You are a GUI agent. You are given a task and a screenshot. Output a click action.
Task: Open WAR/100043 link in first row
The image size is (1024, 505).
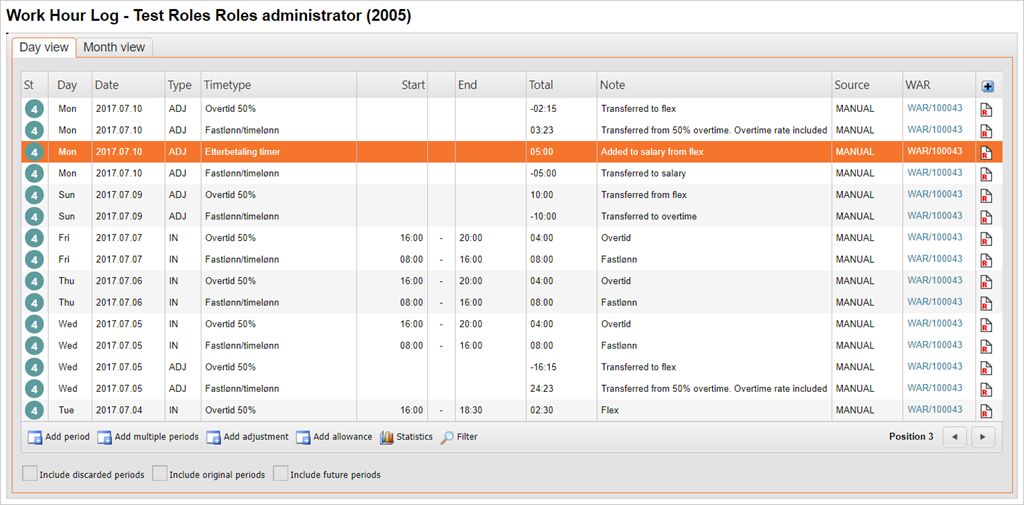click(934, 109)
